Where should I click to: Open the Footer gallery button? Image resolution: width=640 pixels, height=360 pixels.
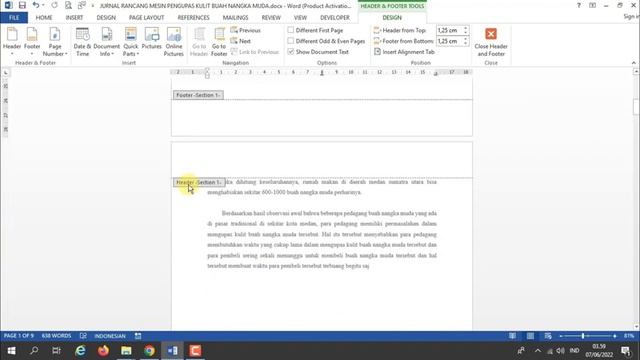point(32,42)
